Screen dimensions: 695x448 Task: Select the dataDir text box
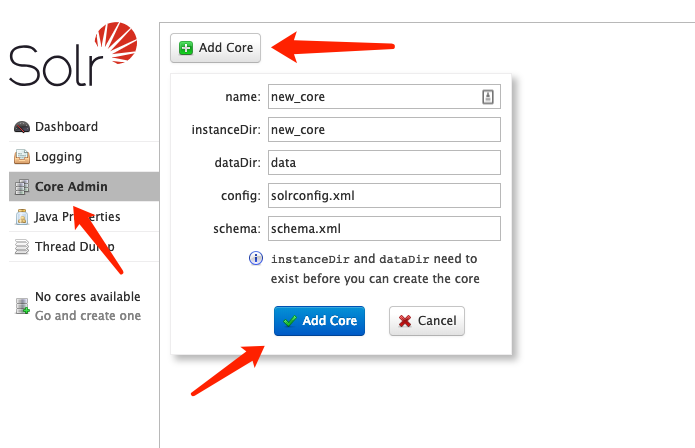point(384,162)
